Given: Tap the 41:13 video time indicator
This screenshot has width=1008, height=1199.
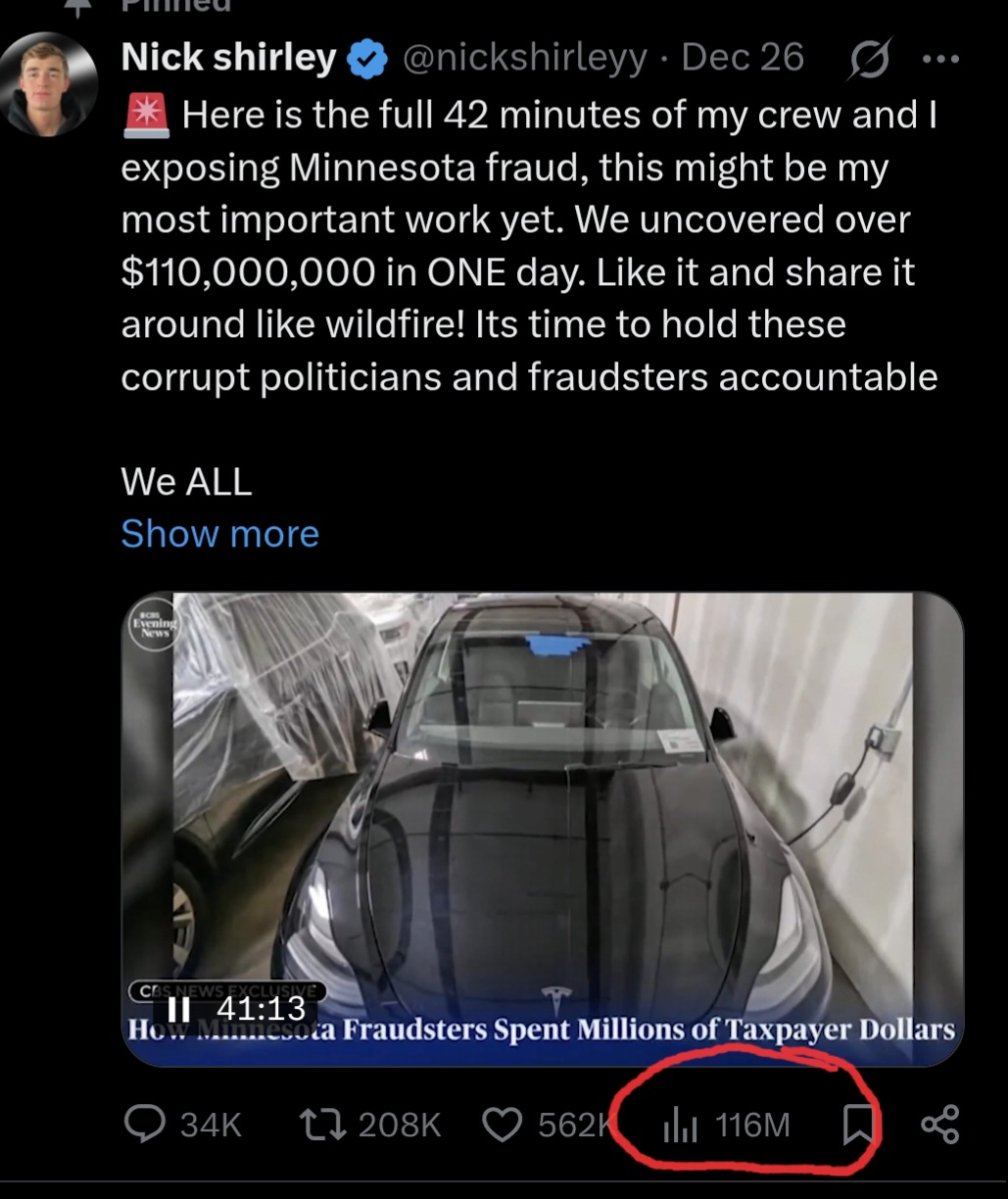Looking at the screenshot, I should [x=262, y=1008].
